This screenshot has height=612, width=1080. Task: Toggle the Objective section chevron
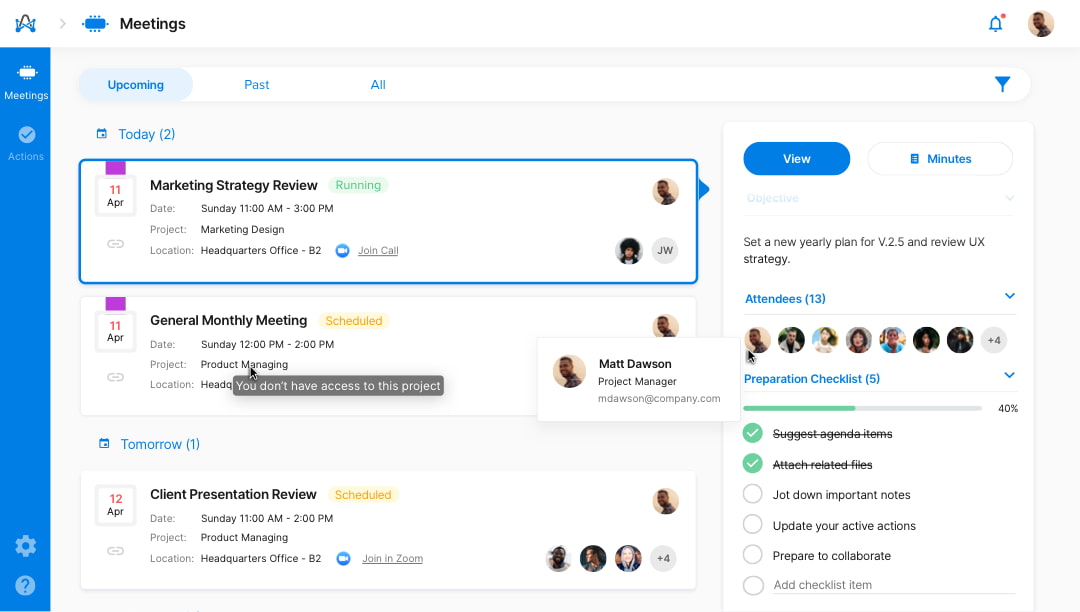coord(1010,198)
